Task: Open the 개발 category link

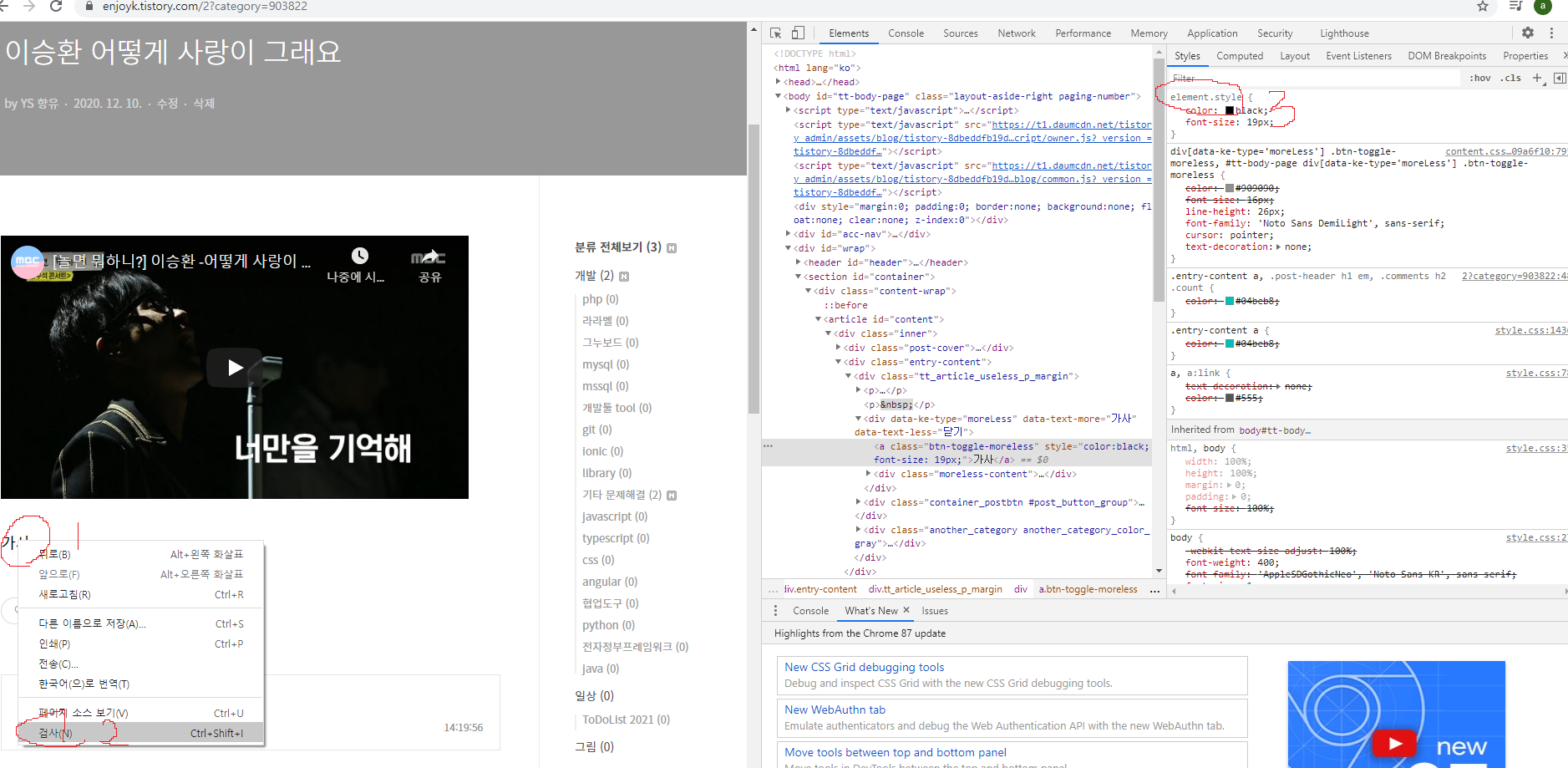Action: (594, 276)
